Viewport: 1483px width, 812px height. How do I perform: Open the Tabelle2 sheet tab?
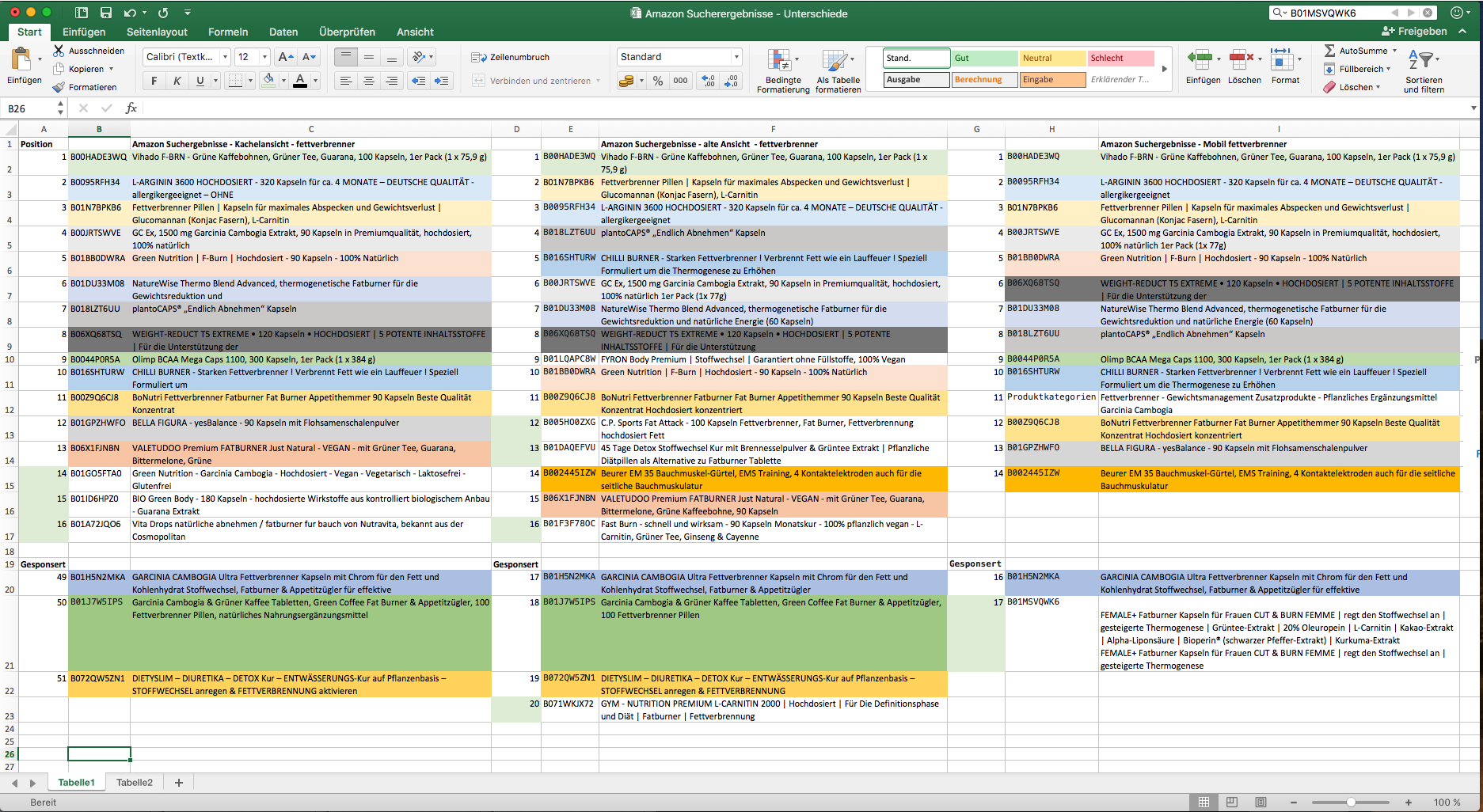tap(135, 782)
